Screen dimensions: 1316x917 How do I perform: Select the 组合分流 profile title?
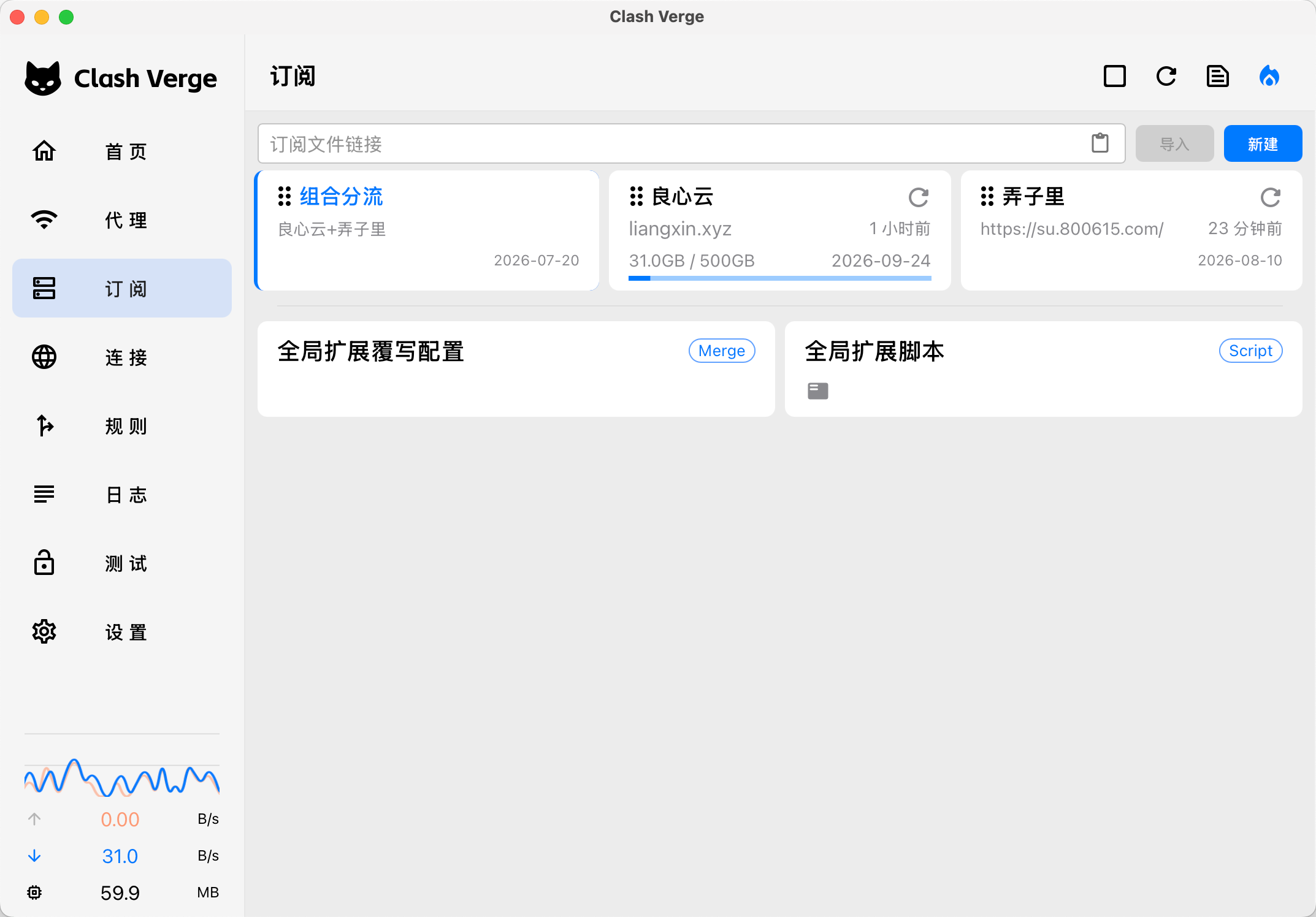click(341, 196)
